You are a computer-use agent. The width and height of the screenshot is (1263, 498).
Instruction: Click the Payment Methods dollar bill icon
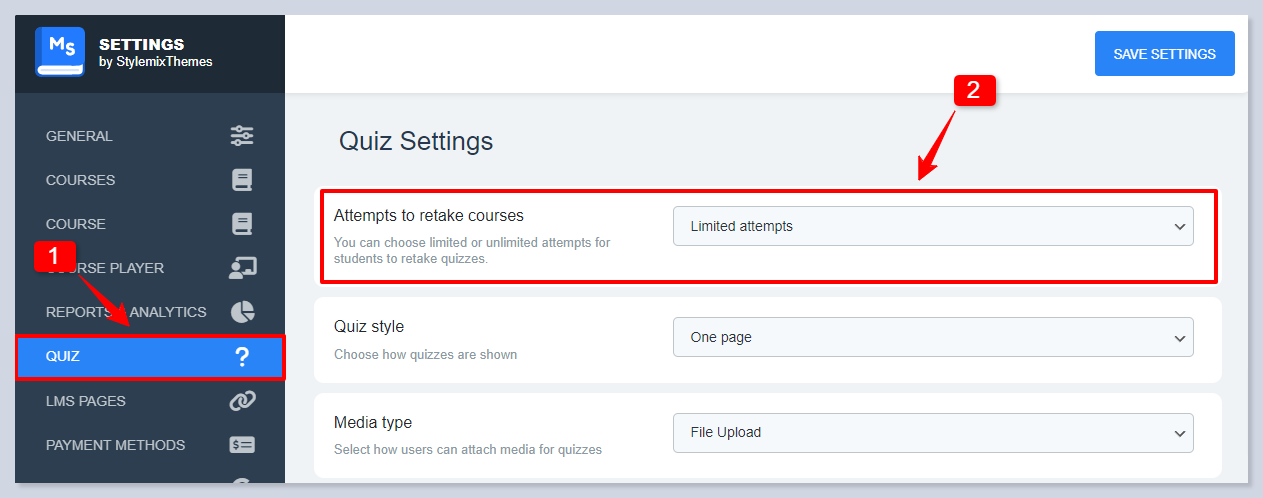point(242,445)
